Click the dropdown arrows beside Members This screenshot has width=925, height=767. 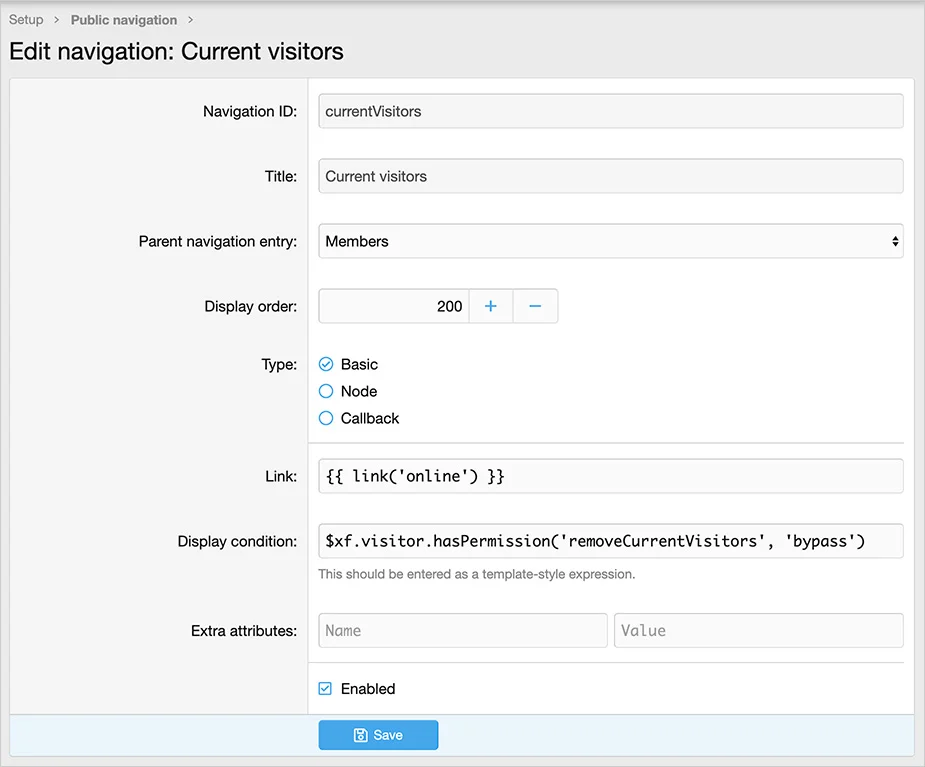coord(894,241)
